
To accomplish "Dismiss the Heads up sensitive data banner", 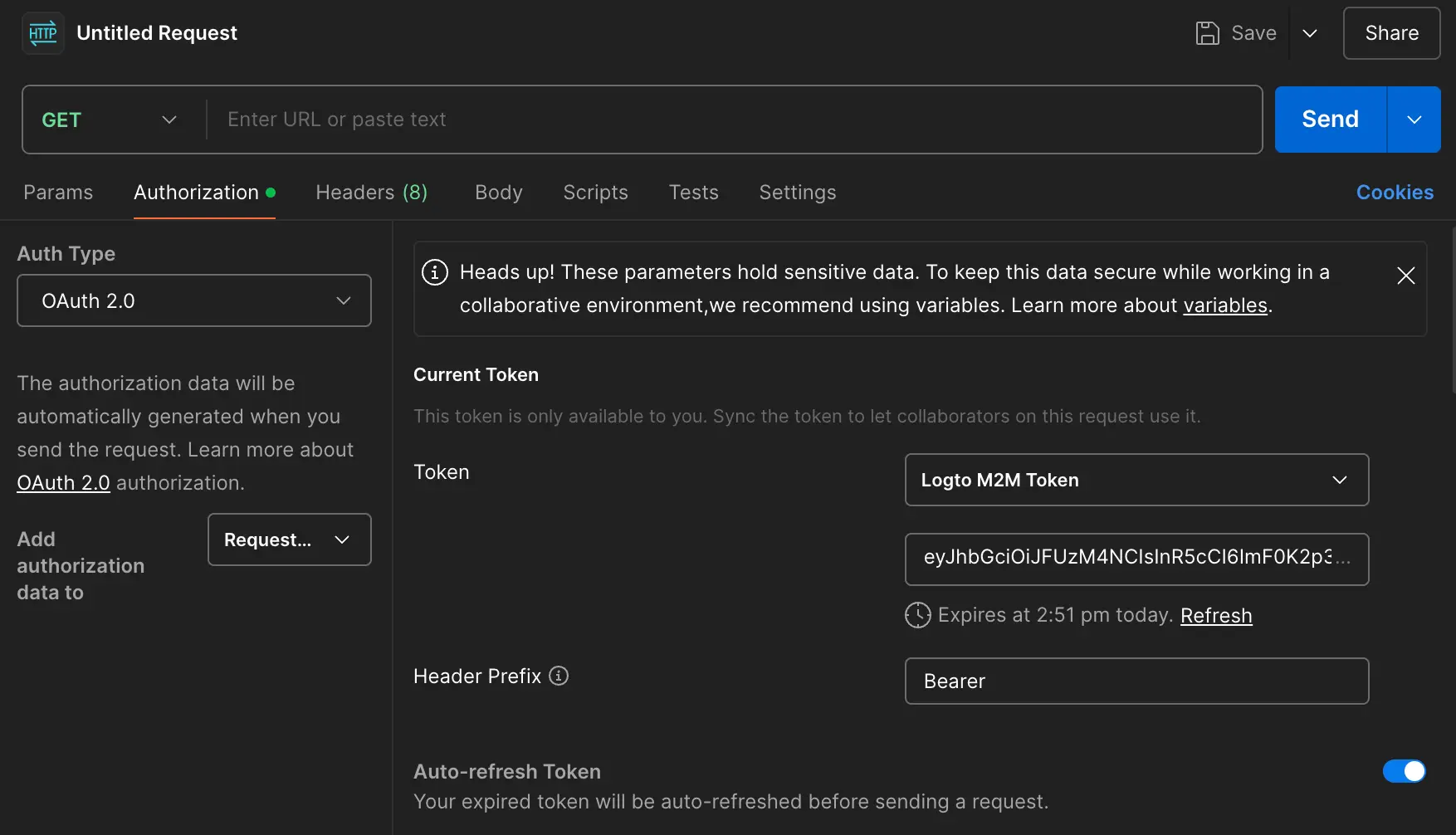I will coord(1405,276).
